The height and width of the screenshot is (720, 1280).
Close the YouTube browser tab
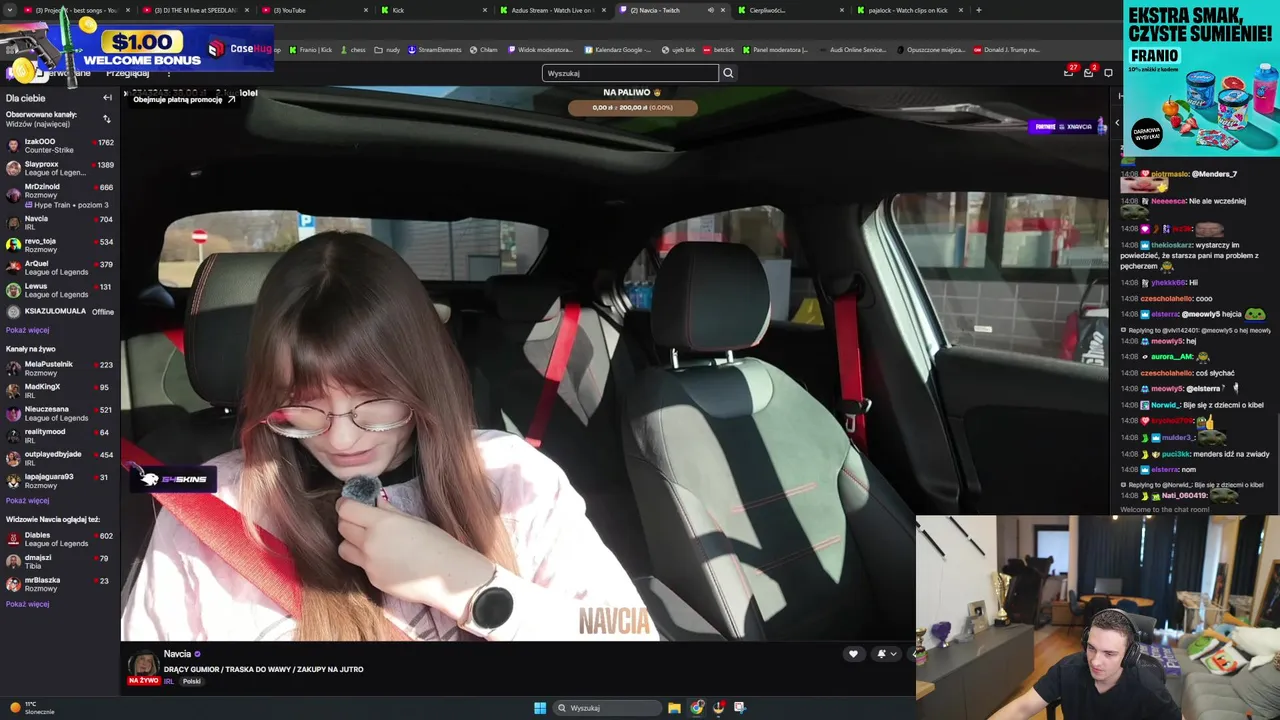point(366,10)
